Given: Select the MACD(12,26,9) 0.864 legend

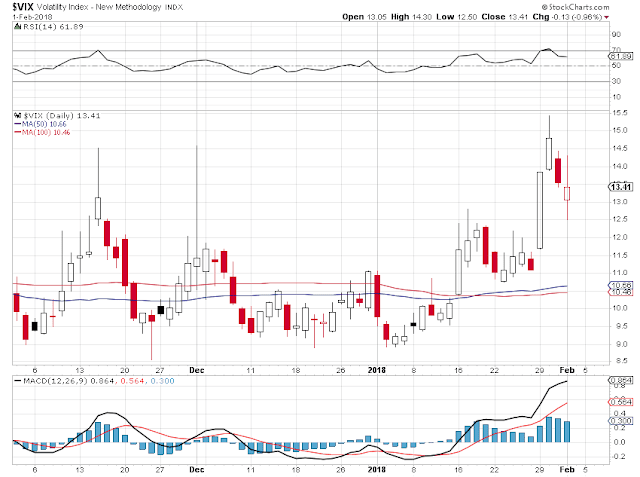Looking at the screenshot, I should [64, 381].
